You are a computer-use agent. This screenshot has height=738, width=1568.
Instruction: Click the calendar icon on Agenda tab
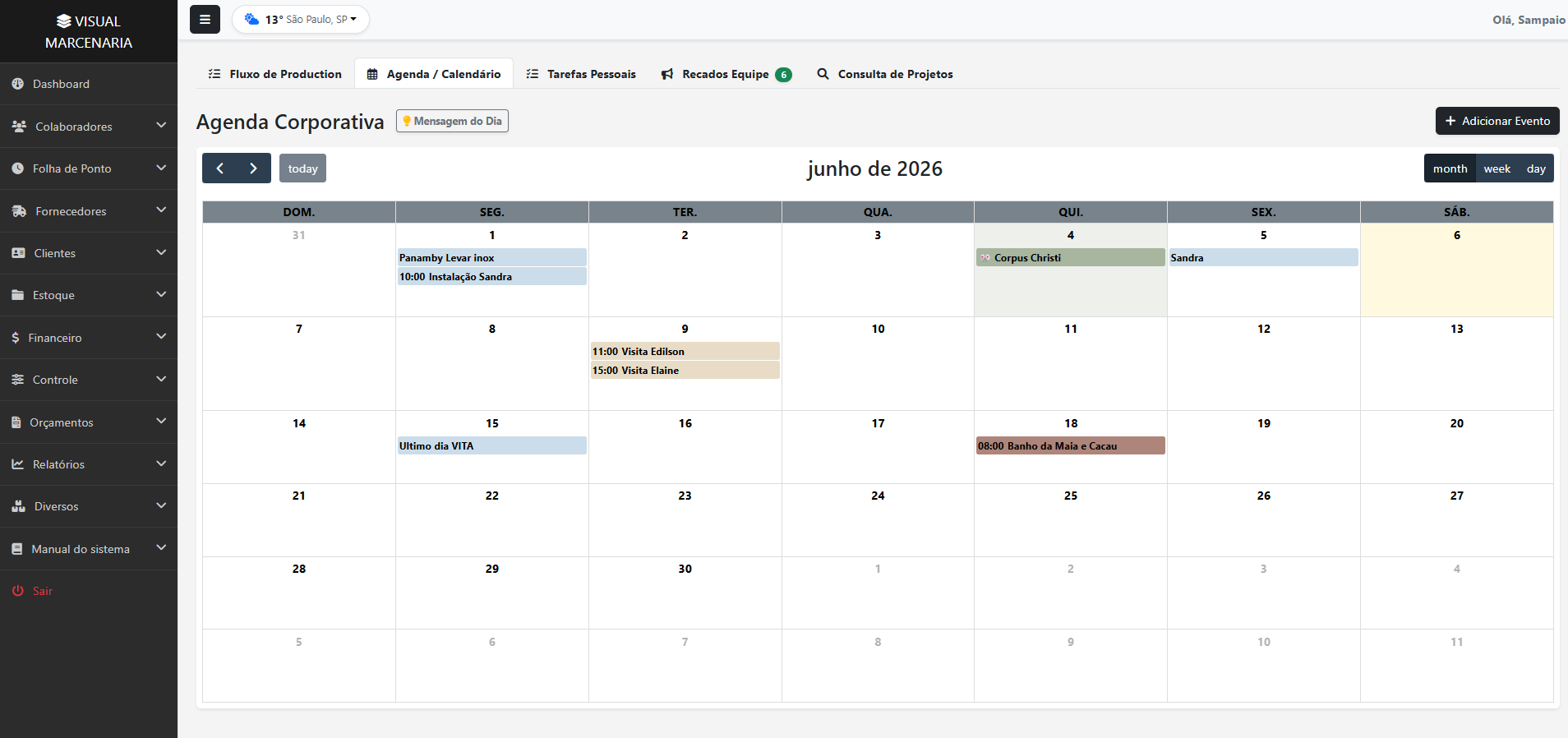point(372,74)
